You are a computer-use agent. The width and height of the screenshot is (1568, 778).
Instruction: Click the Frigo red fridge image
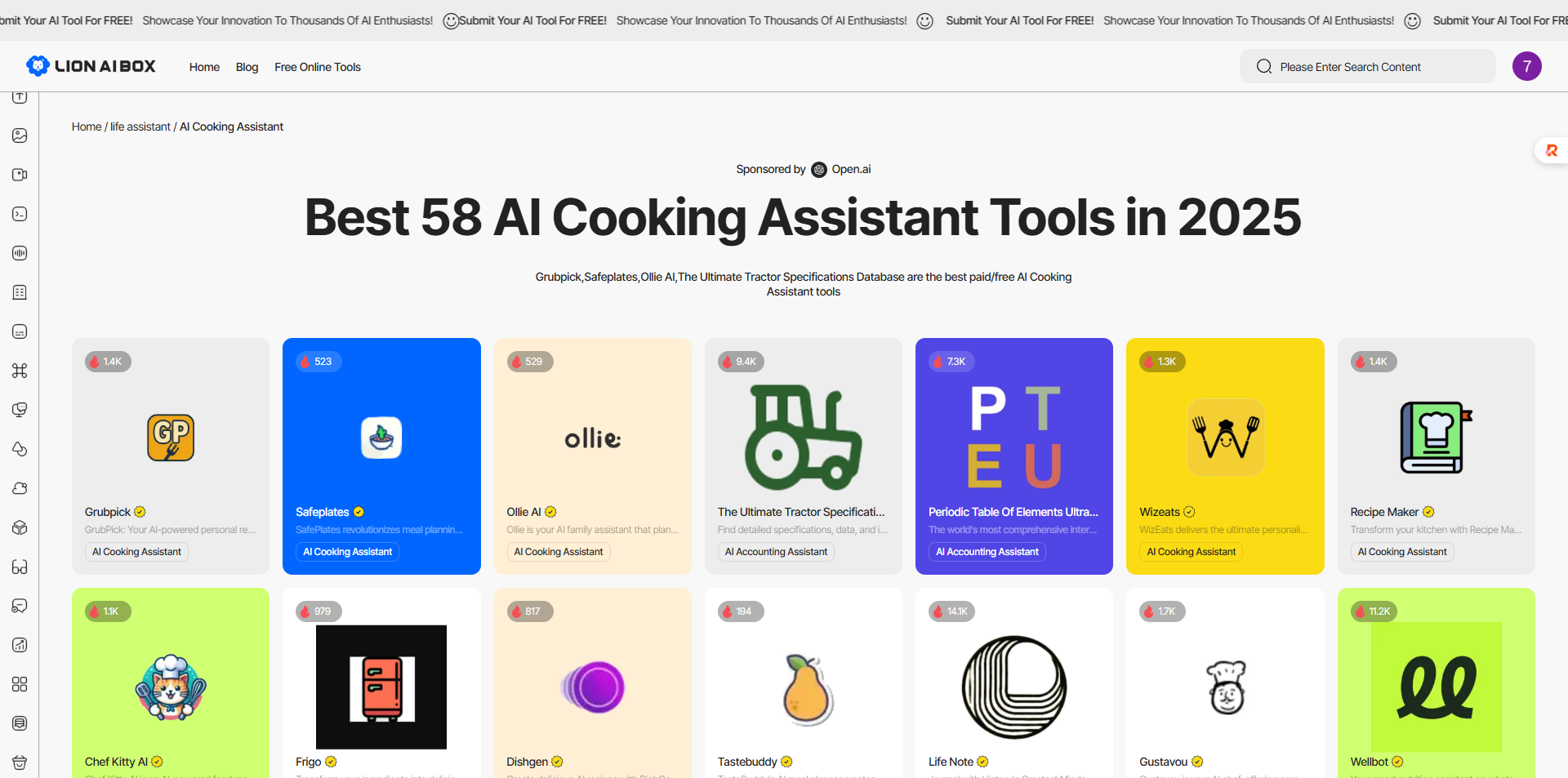(381, 687)
